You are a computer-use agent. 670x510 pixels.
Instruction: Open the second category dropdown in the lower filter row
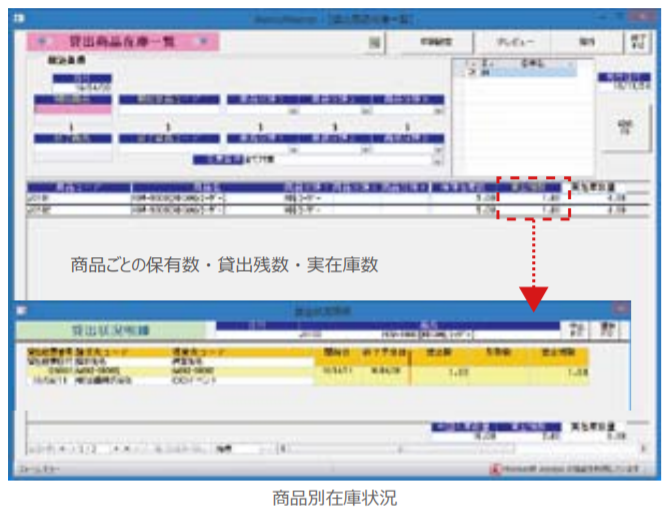[367, 150]
